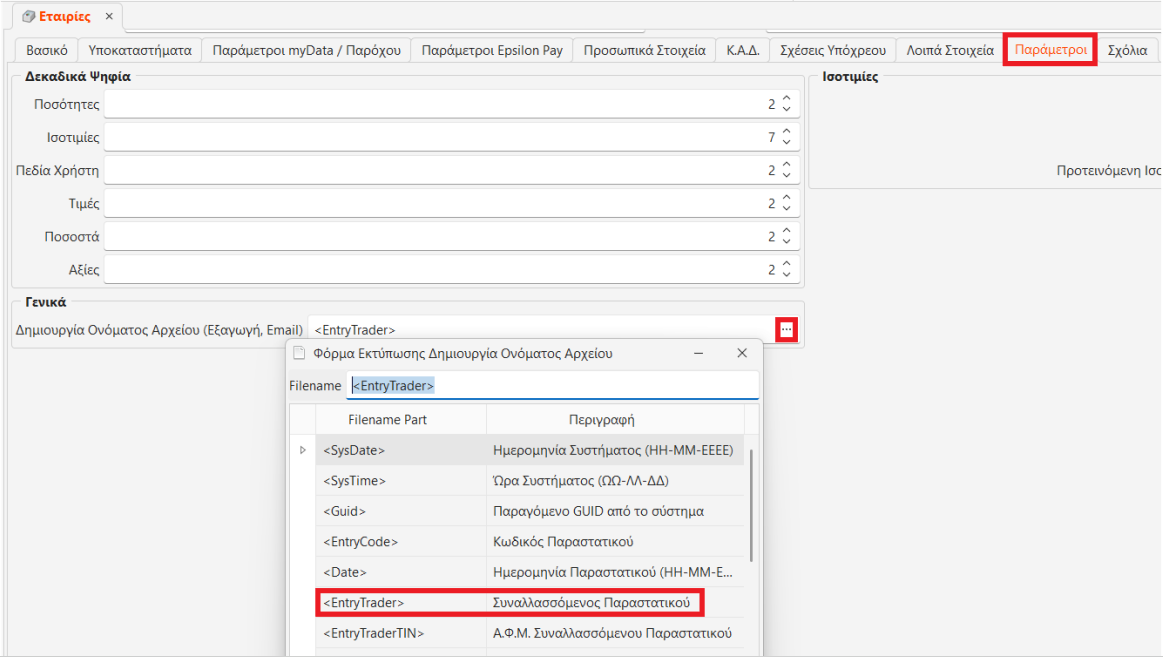The height and width of the screenshot is (657, 1163).
Task: Close the Εταιρίες document tab
Action: click(x=109, y=16)
